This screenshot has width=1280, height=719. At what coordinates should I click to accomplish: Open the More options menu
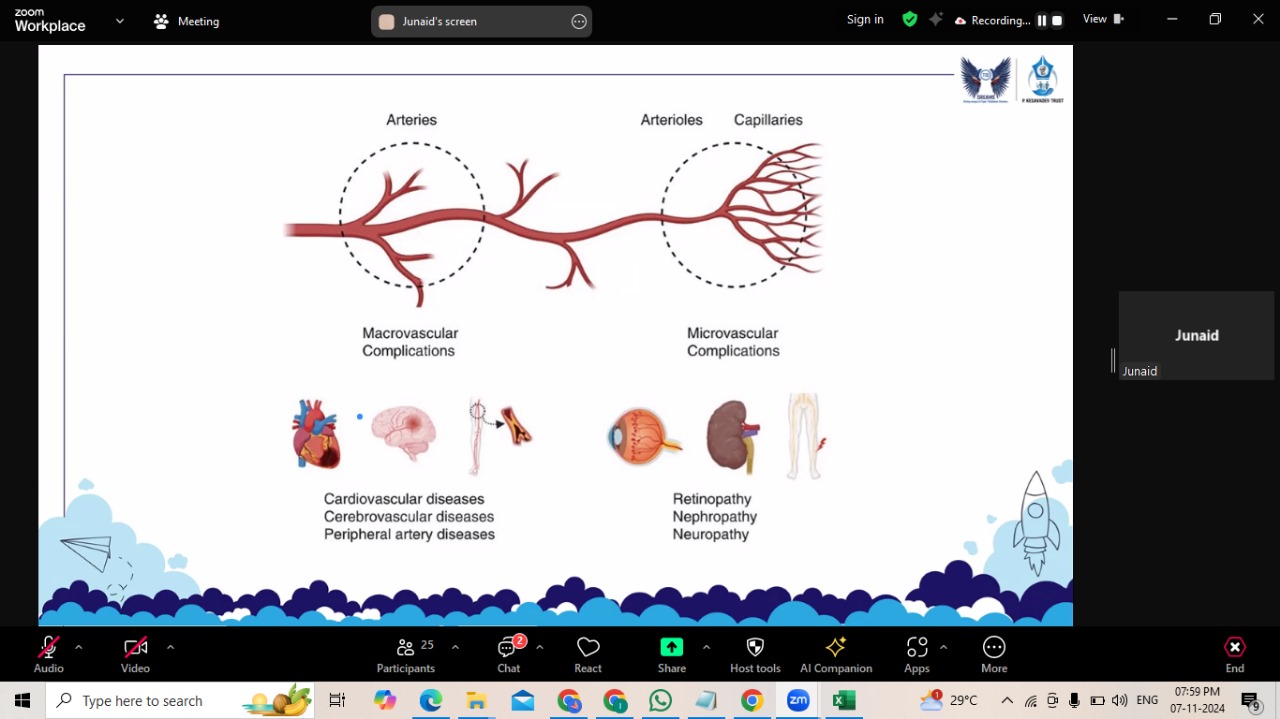[994, 655]
